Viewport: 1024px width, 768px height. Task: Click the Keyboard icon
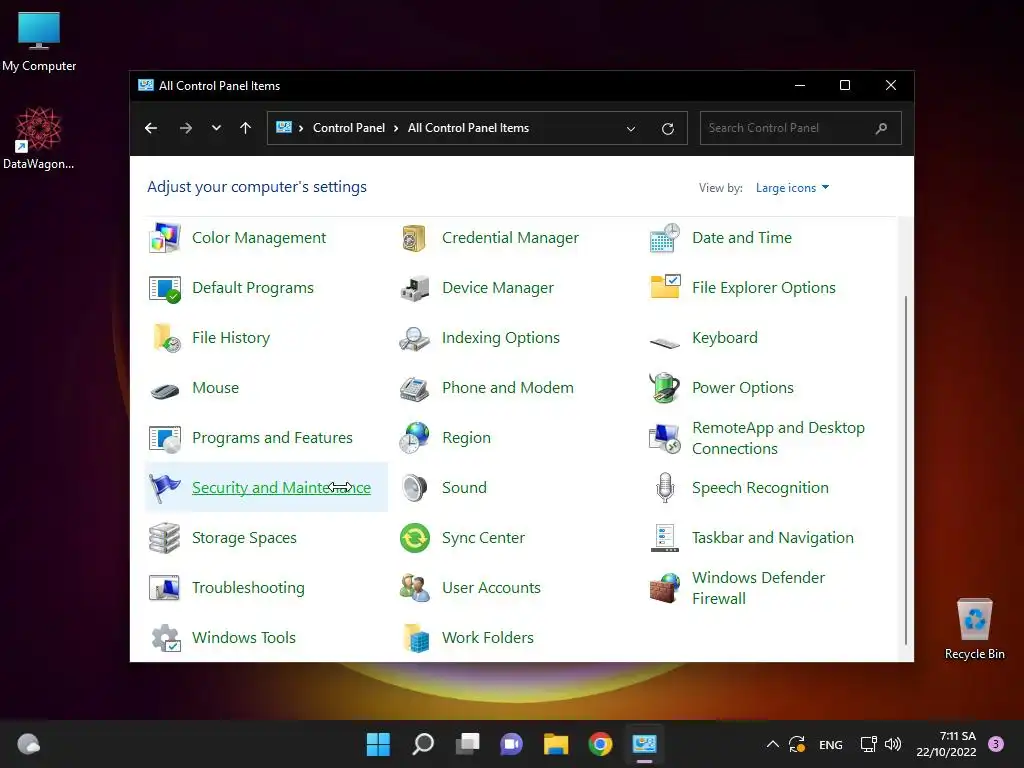tap(665, 342)
